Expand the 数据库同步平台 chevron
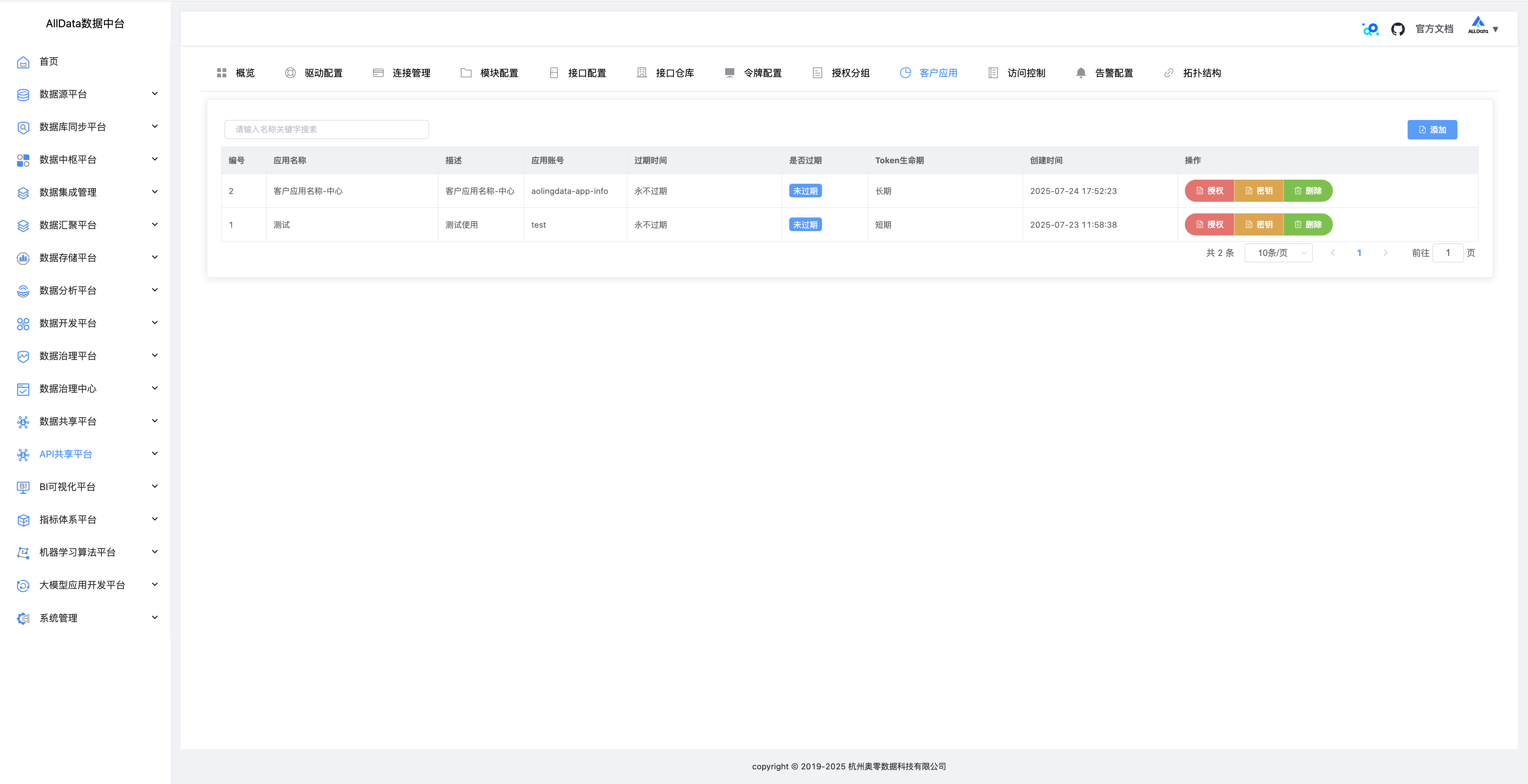The width and height of the screenshot is (1528, 784). click(x=155, y=126)
